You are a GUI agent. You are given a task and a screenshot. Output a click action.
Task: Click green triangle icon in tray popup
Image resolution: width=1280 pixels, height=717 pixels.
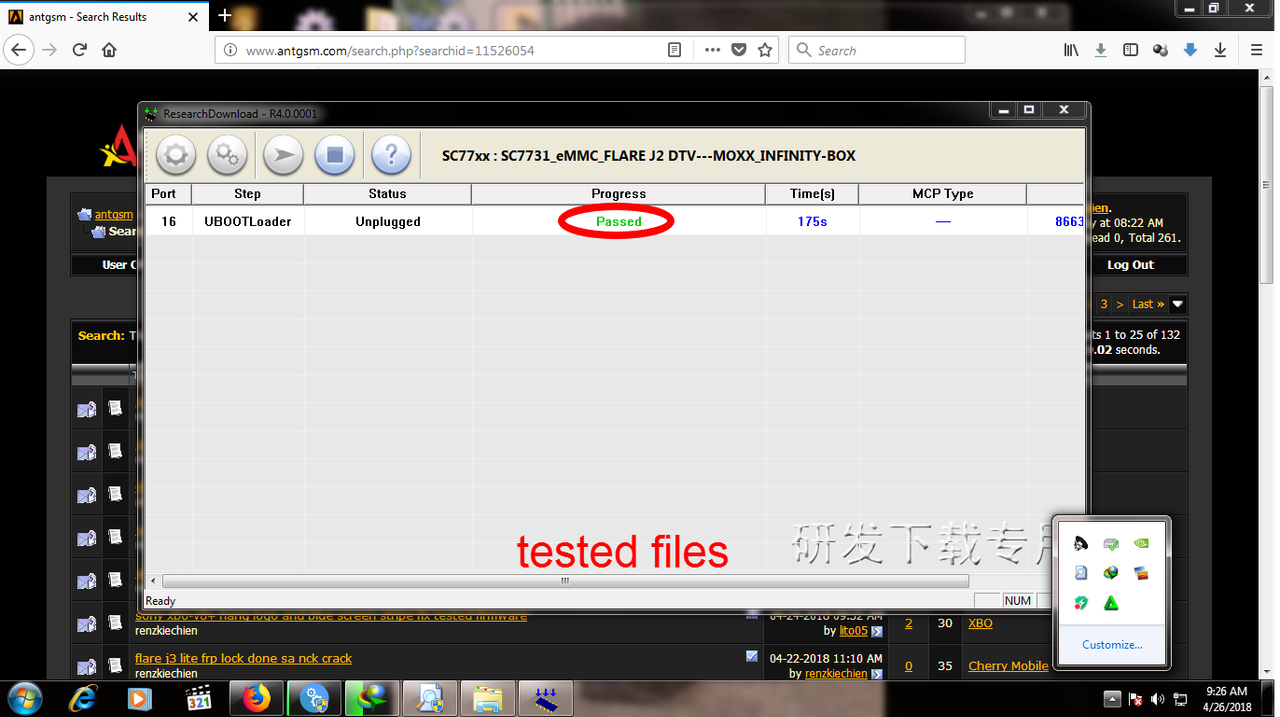1111,603
